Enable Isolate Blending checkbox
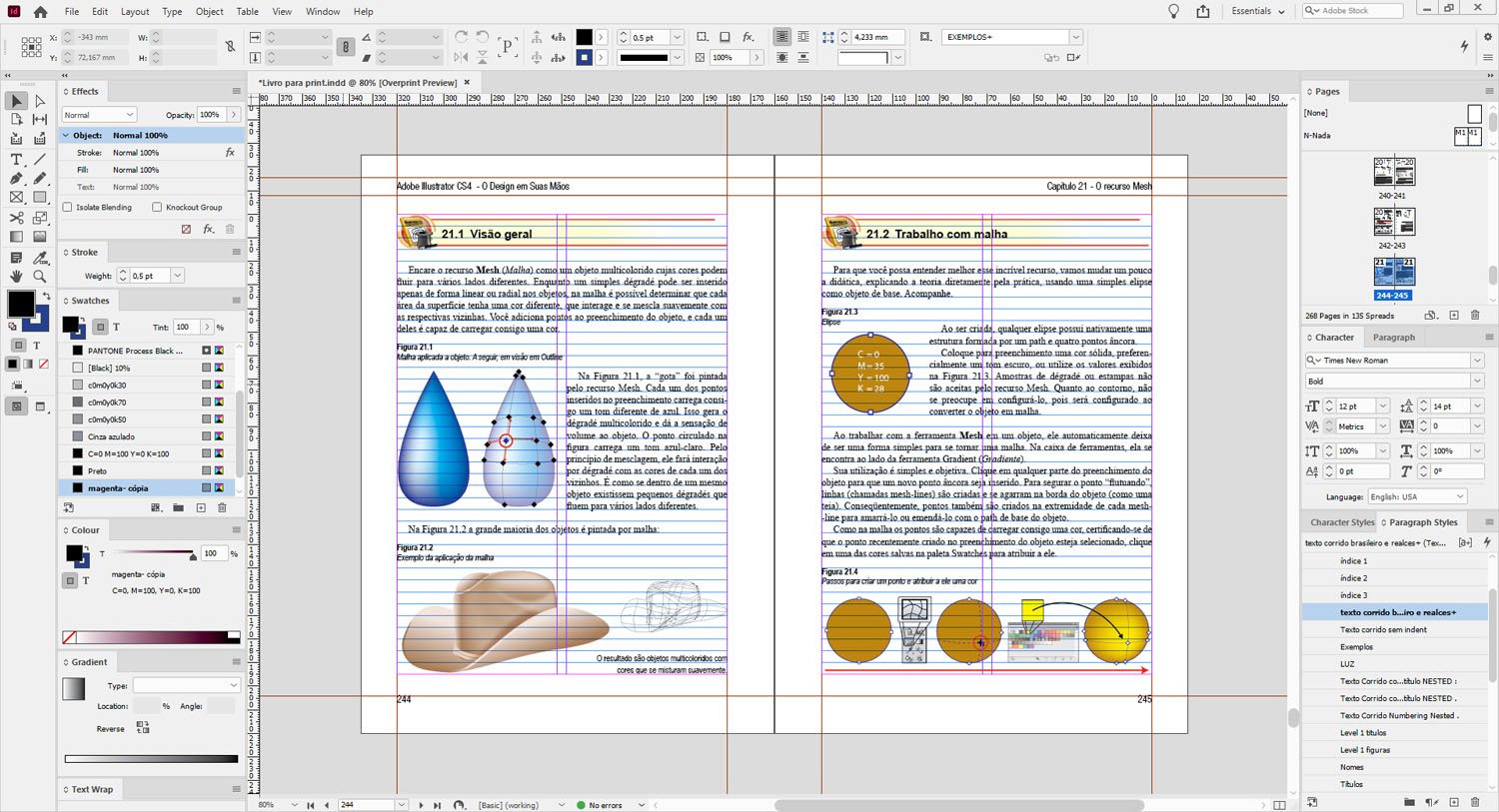This screenshot has width=1499, height=812. pos(68,208)
